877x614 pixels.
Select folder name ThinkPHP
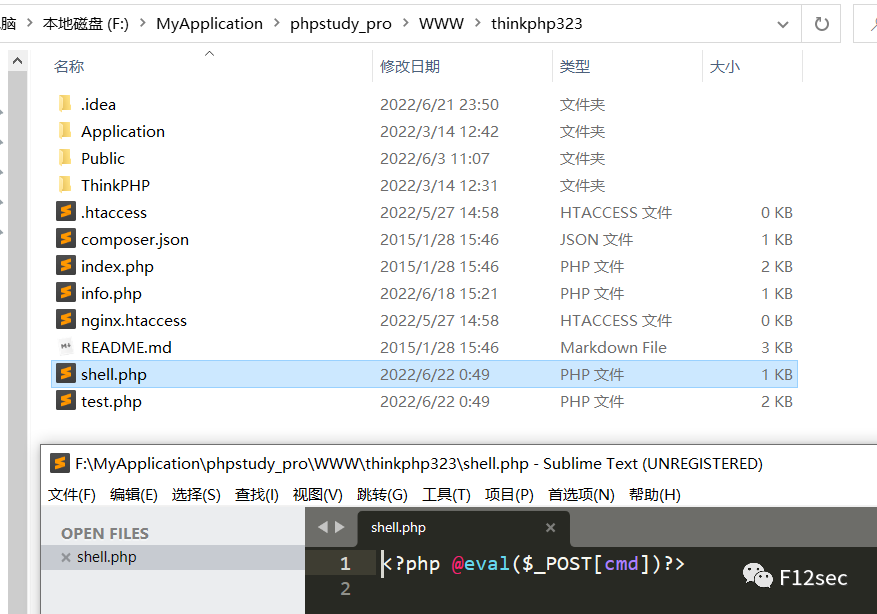click(x=115, y=185)
